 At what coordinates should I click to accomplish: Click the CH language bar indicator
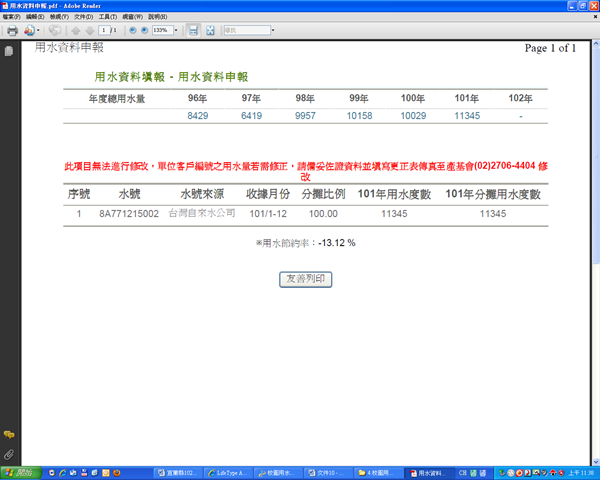click(x=463, y=473)
